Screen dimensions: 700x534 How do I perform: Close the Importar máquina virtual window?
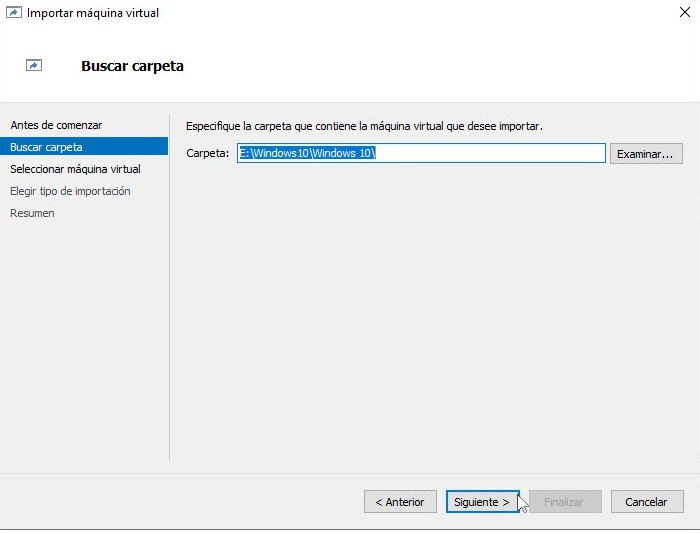[683, 13]
